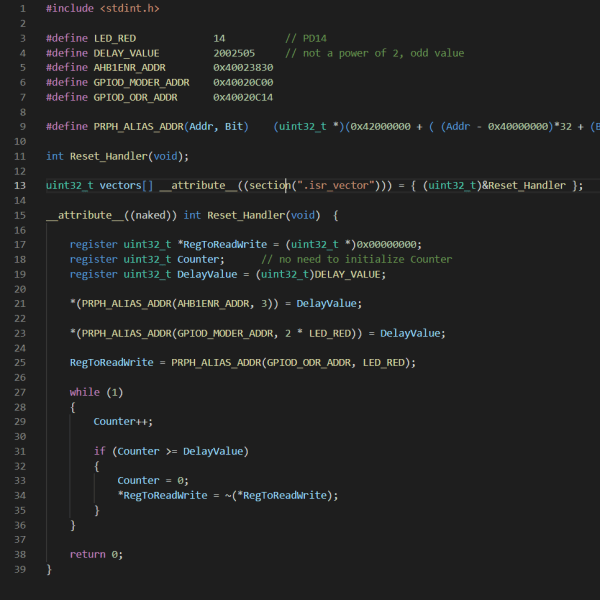Screen dimensions: 600x600
Task: Click GPIOD_MODER_ADDR in its #define on line 6
Action: coord(142,83)
